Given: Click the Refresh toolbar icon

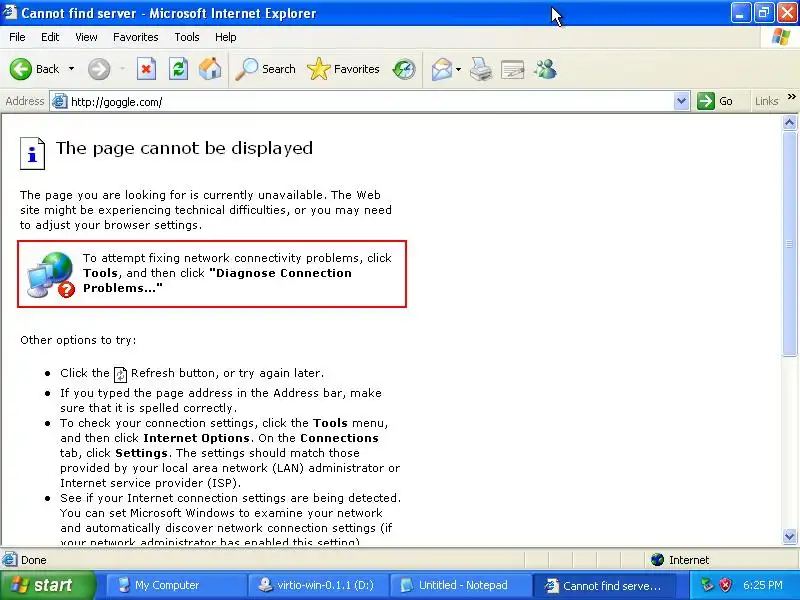Looking at the screenshot, I should (x=178, y=69).
